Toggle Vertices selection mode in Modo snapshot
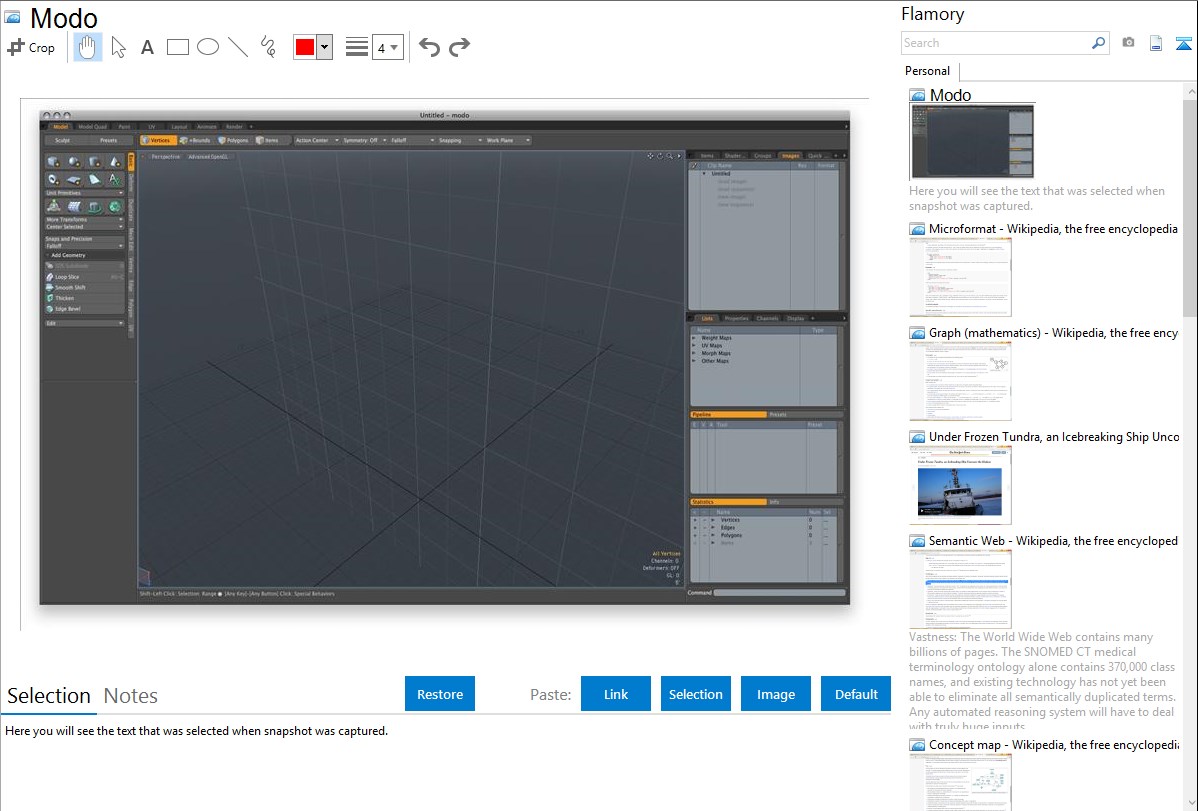Viewport: 1198px width, 811px height. 157,141
